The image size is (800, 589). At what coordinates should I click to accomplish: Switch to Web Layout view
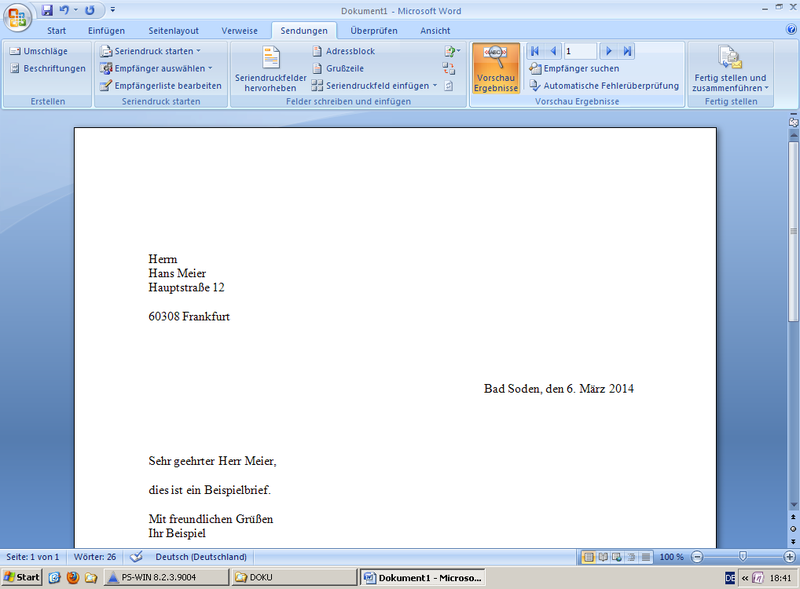617,557
